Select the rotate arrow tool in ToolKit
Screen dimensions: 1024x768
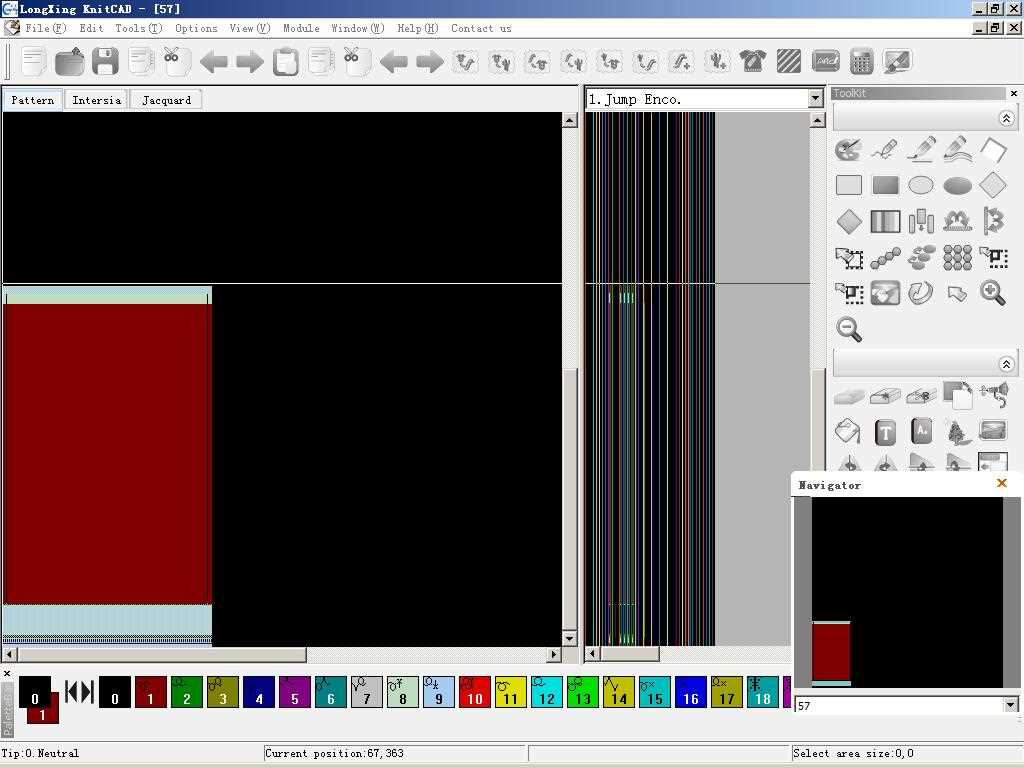coord(921,293)
